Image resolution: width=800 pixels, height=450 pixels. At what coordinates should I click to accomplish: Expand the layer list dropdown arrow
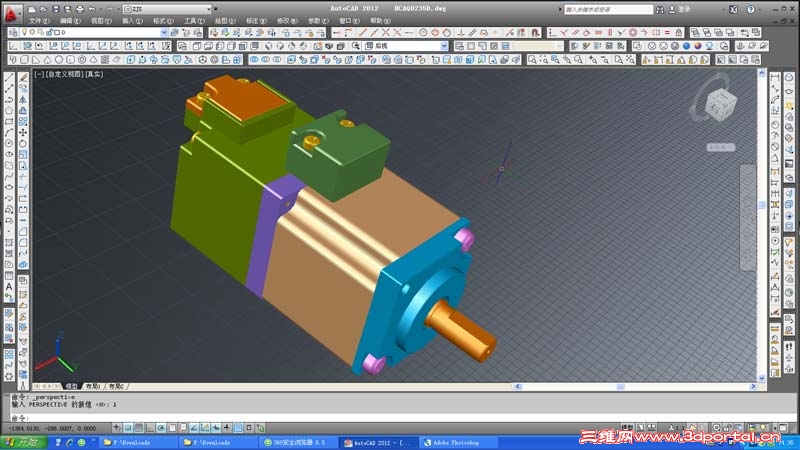[164, 33]
